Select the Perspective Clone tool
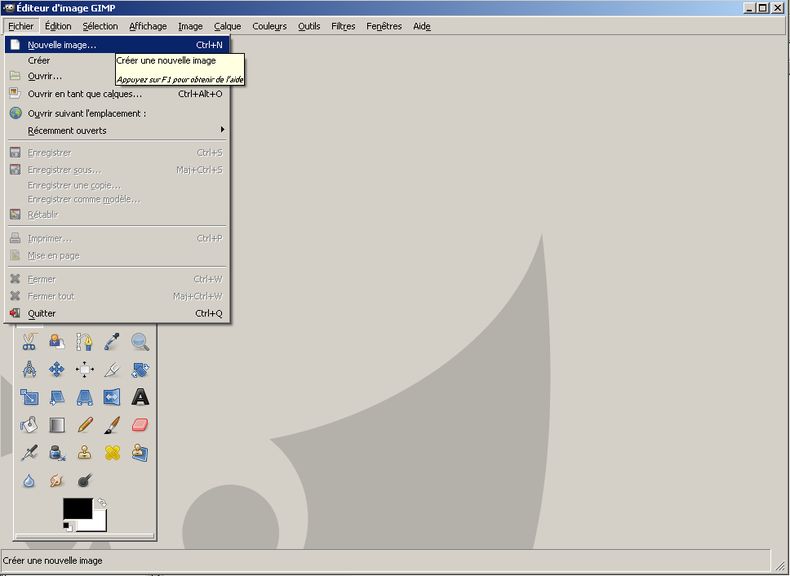 (140, 453)
